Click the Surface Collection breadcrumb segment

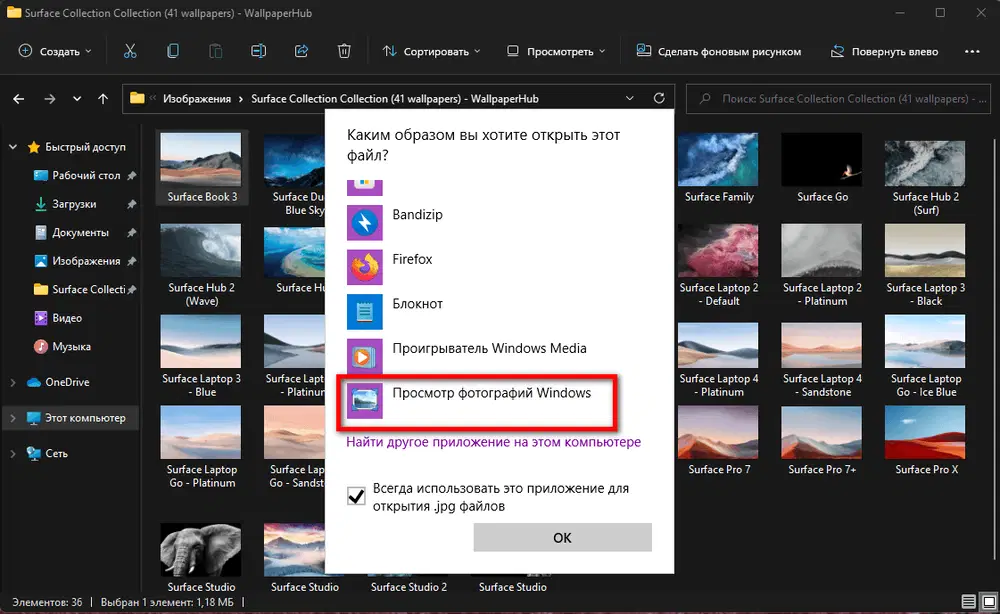point(395,99)
